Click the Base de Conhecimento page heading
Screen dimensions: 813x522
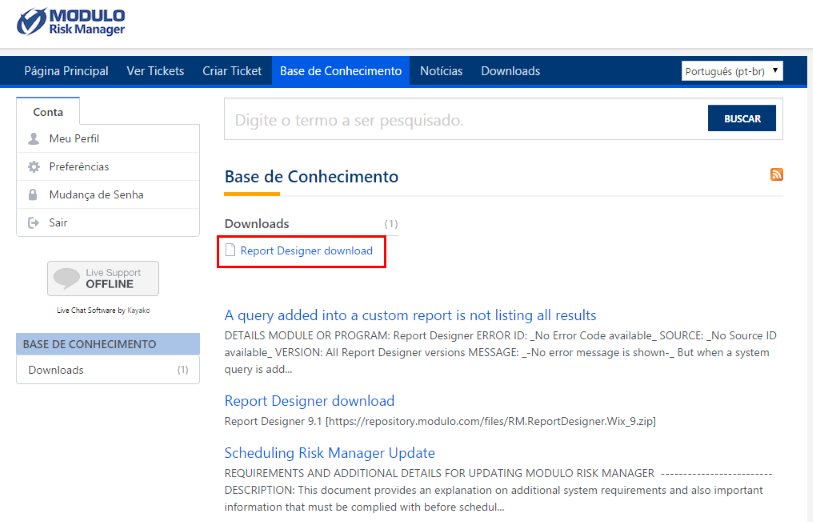311,177
